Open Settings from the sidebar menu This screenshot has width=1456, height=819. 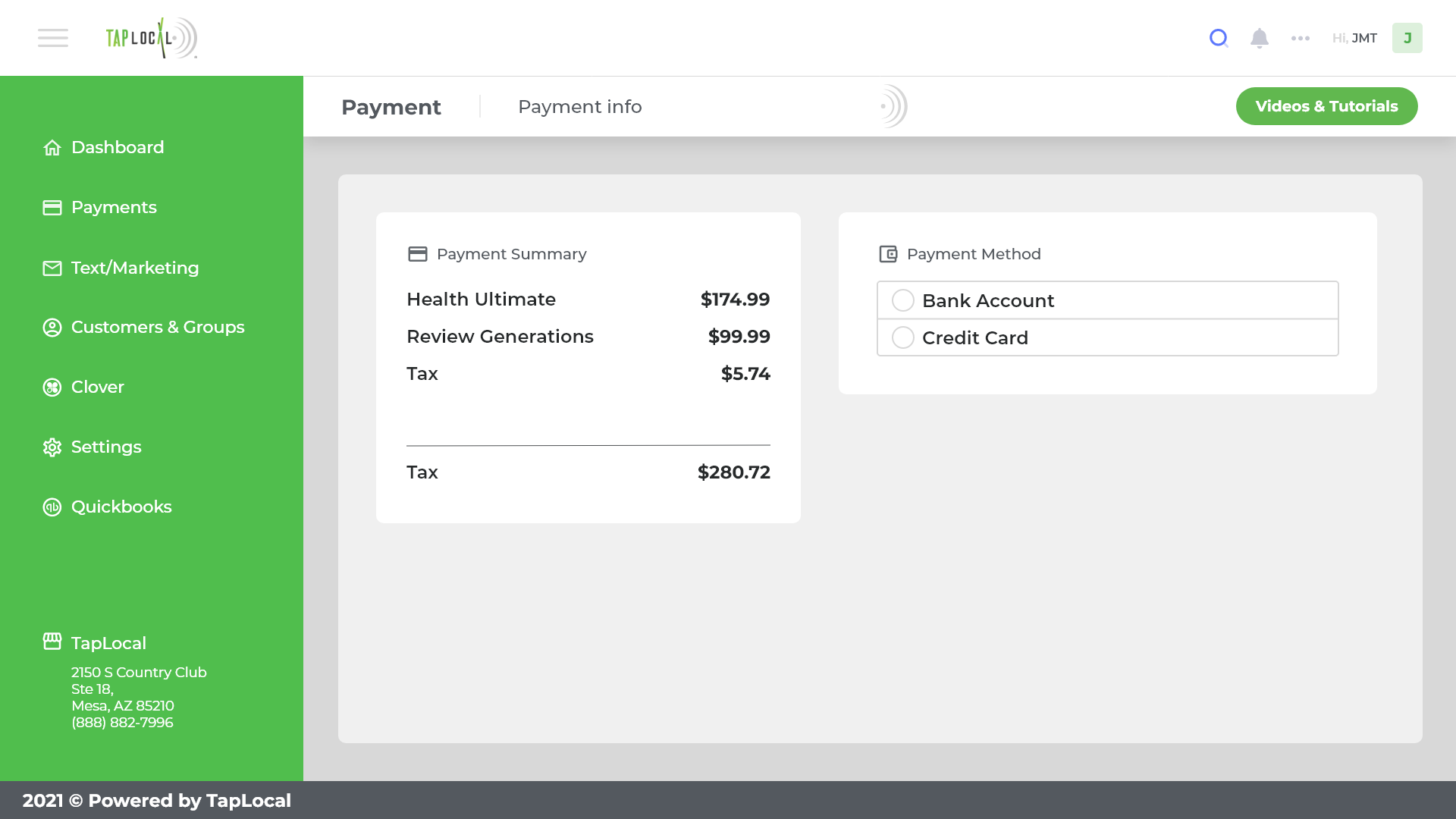106,447
